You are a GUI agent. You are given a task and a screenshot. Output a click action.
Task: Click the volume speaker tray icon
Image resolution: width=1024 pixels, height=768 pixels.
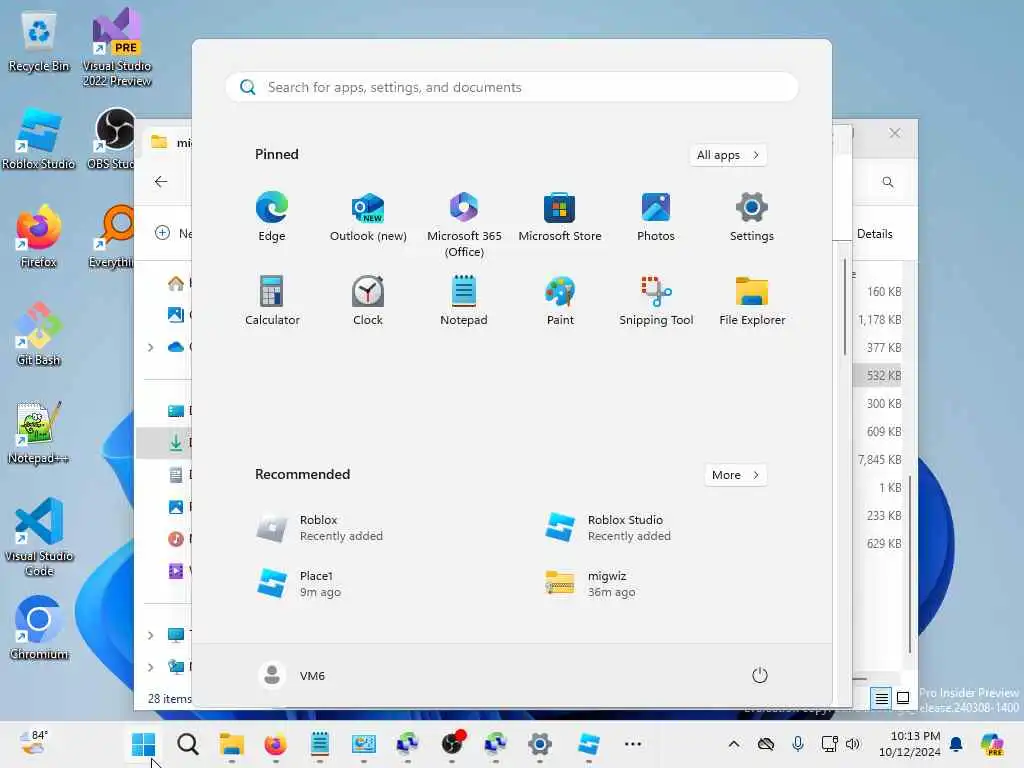point(853,744)
